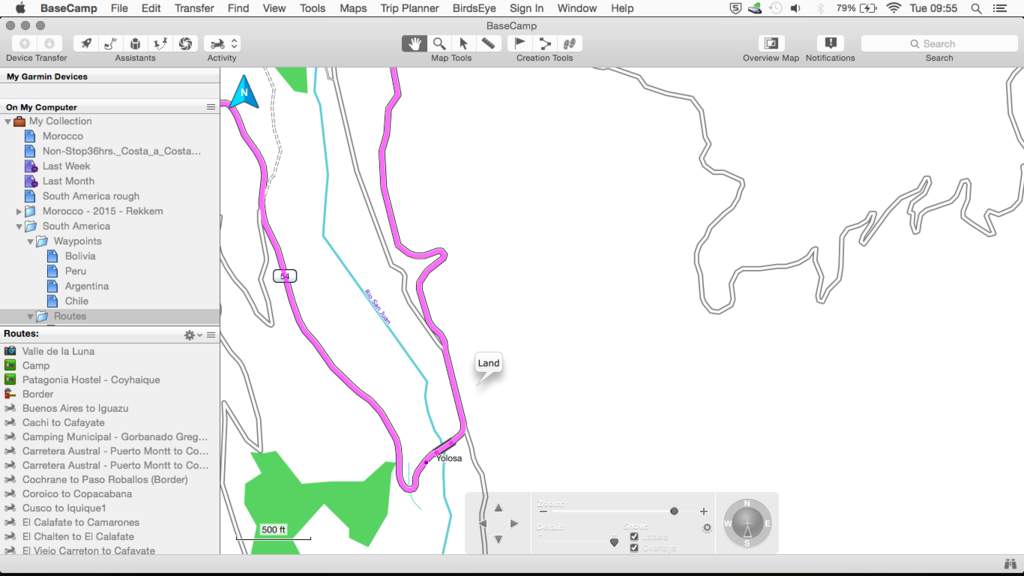Click the 54 highway shield on map

coord(285,276)
